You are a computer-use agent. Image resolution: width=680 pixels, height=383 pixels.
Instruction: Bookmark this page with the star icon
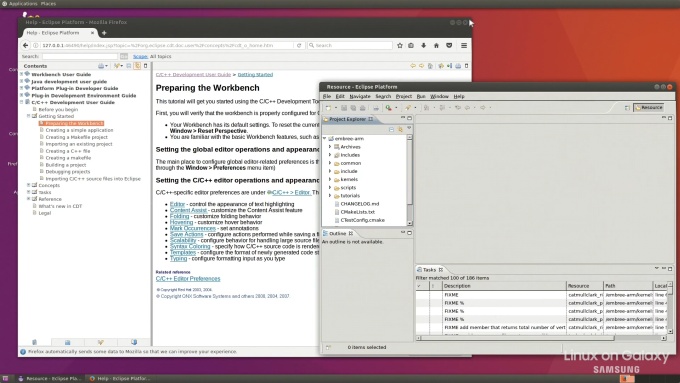coord(399,45)
